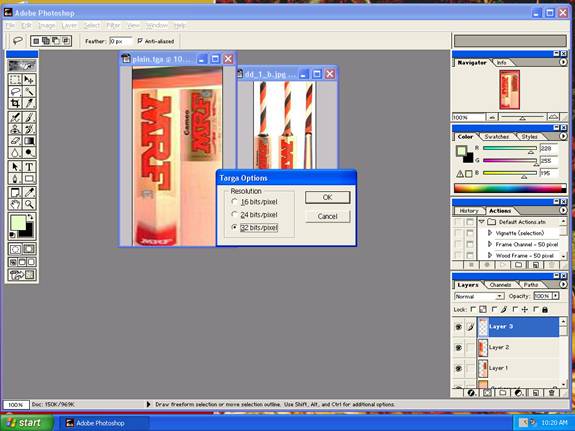Add a layer style from Layers panel

click(471, 393)
